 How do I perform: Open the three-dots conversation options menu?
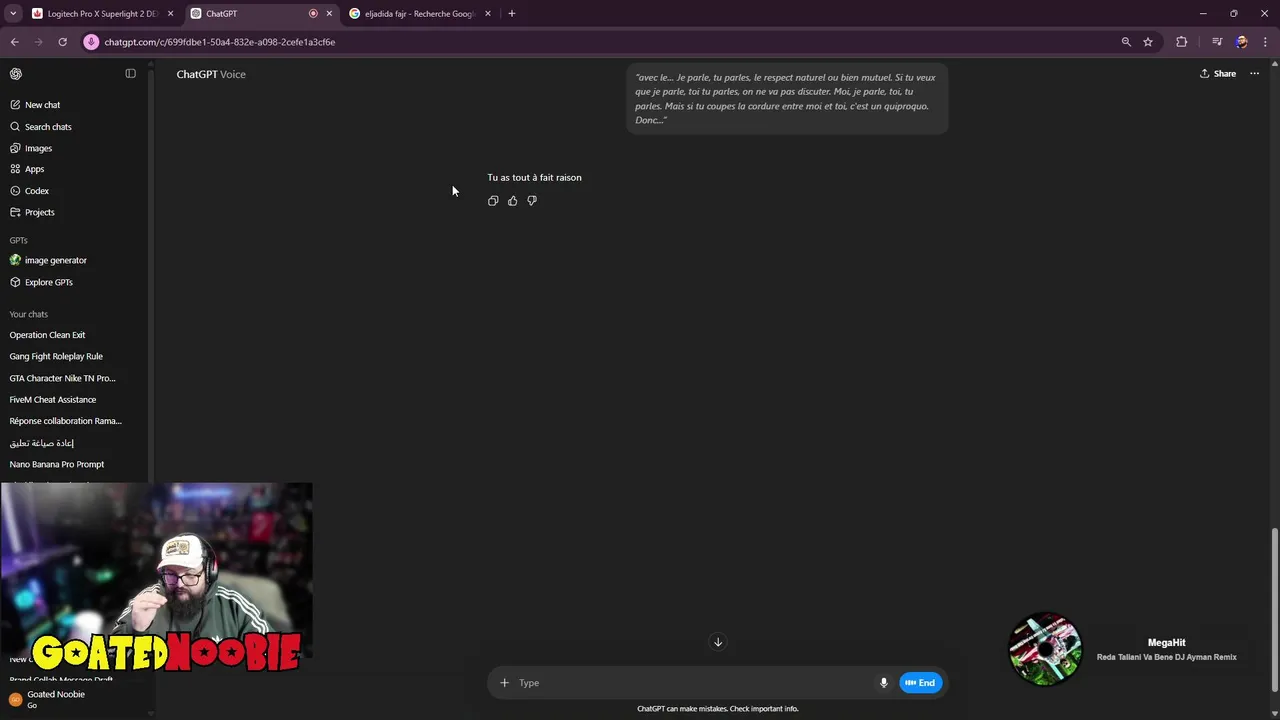point(1254,74)
